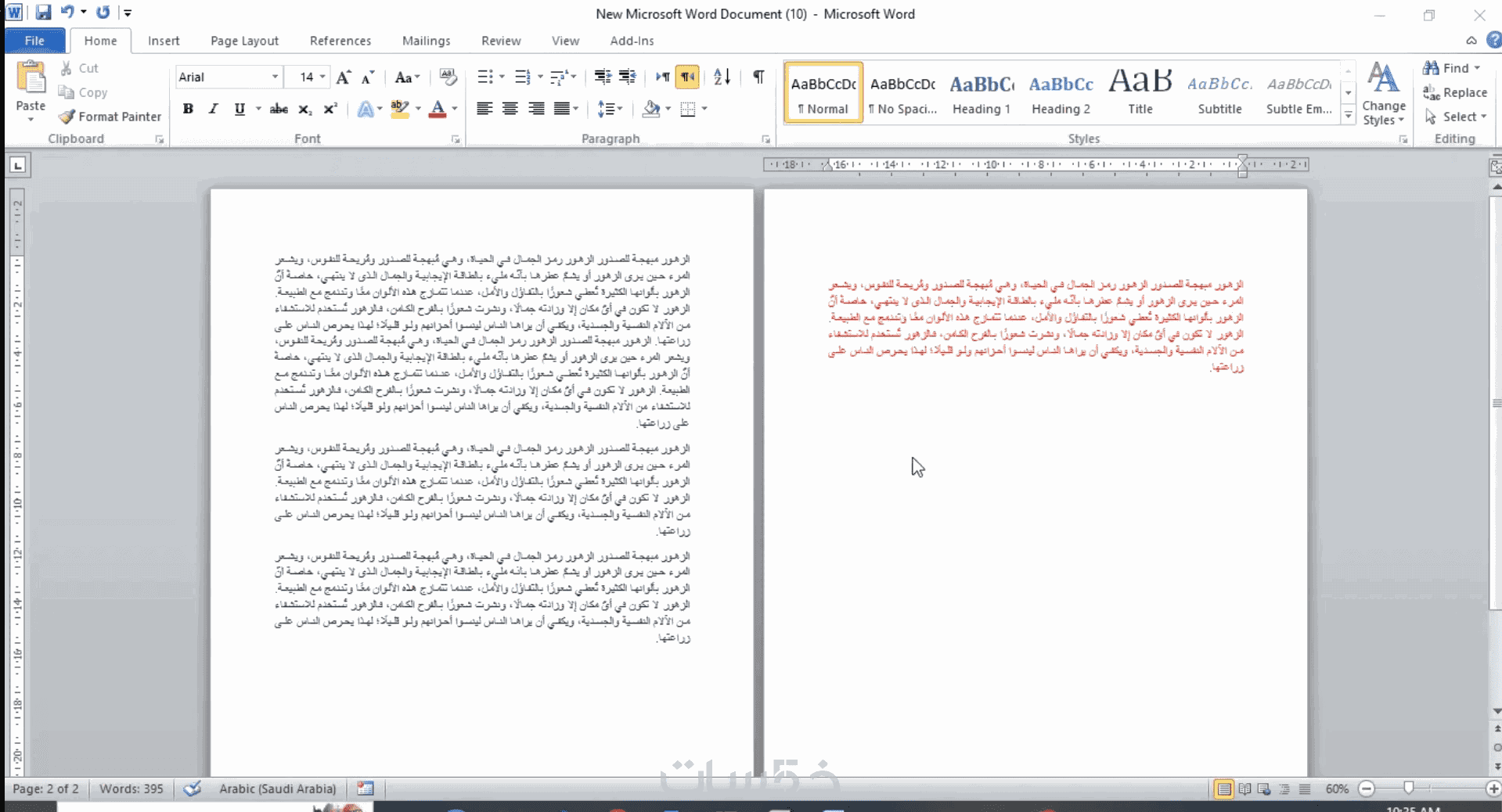
Task: Switch to Web Layout view
Action: pos(1264,789)
